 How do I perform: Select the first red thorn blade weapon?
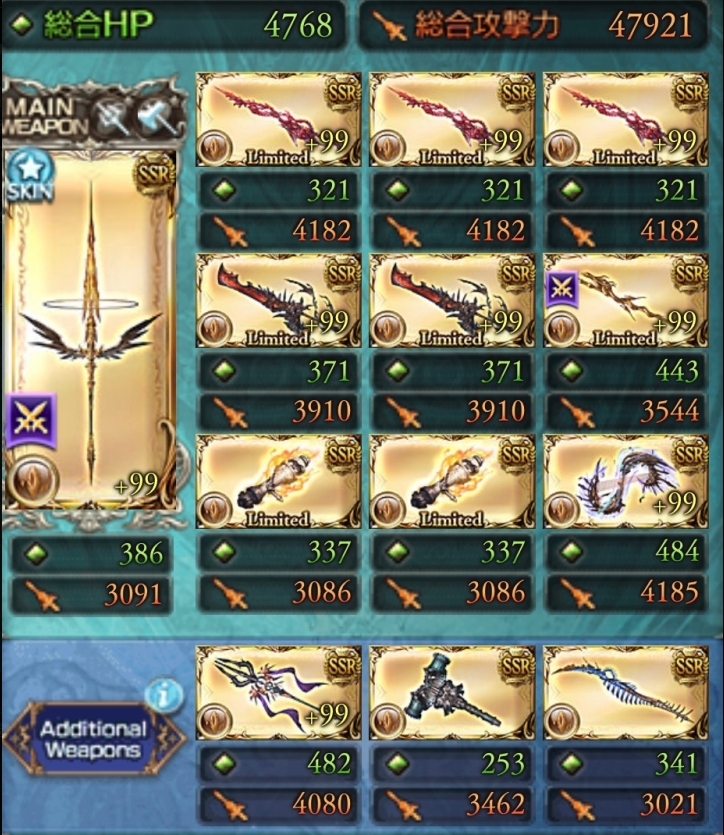tap(278, 119)
